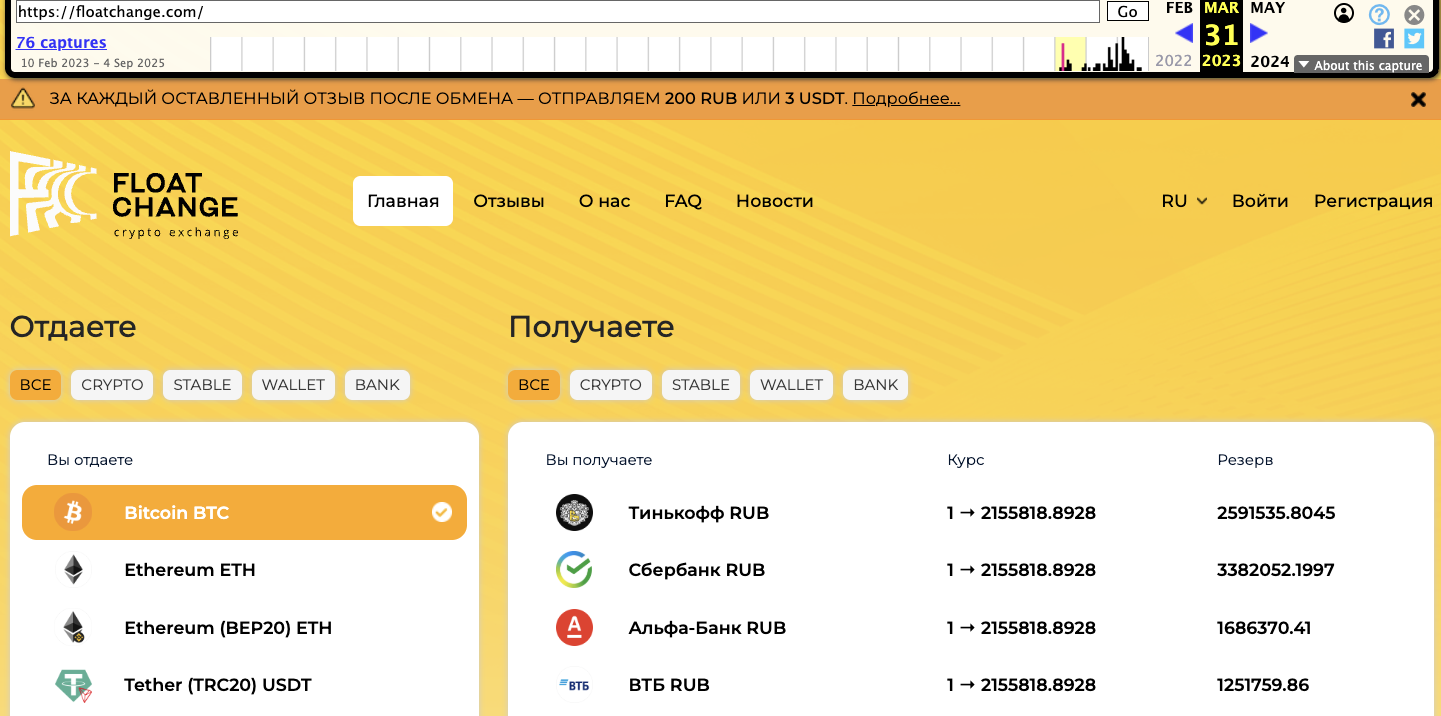The height and width of the screenshot is (716, 1441).
Task: Click the Регистрация link
Action: (x=1373, y=201)
